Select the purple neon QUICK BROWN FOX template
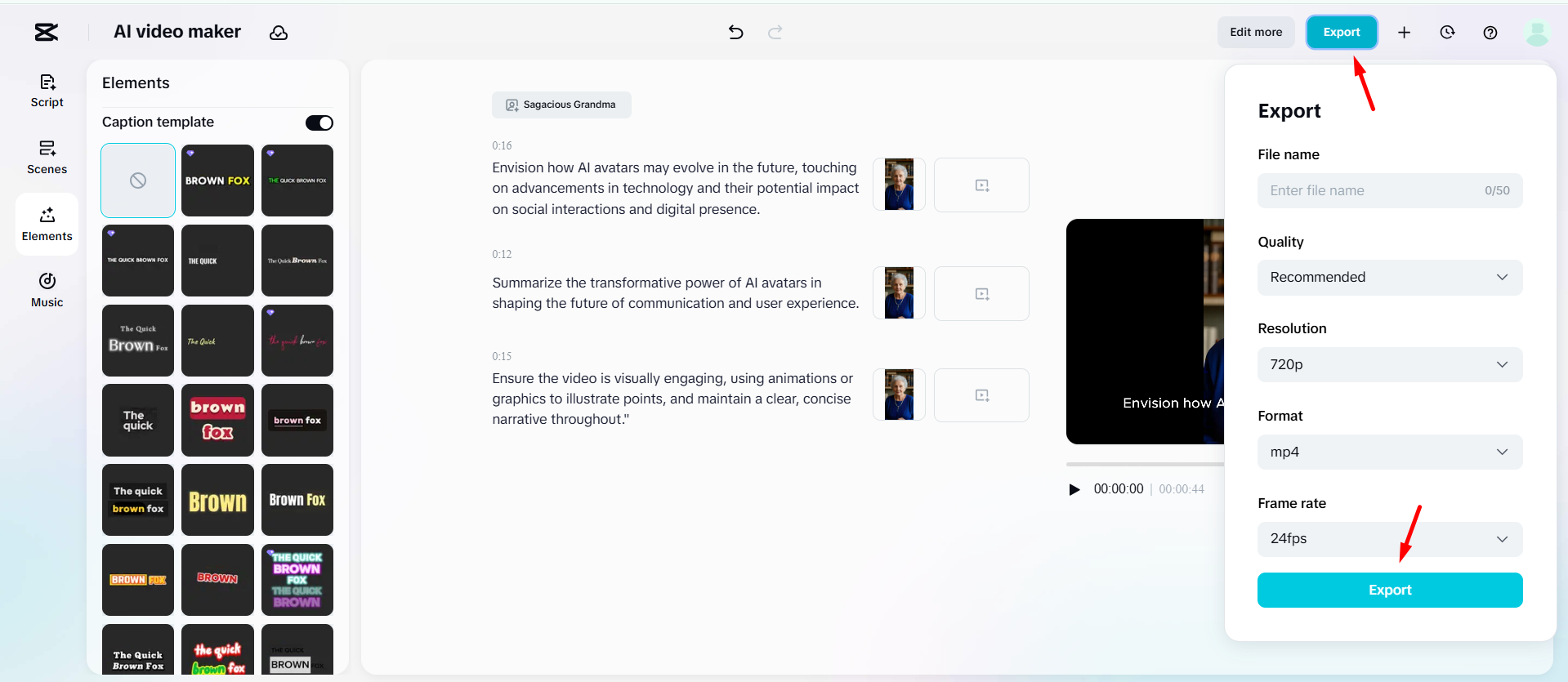1568x682 pixels. click(297, 580)
